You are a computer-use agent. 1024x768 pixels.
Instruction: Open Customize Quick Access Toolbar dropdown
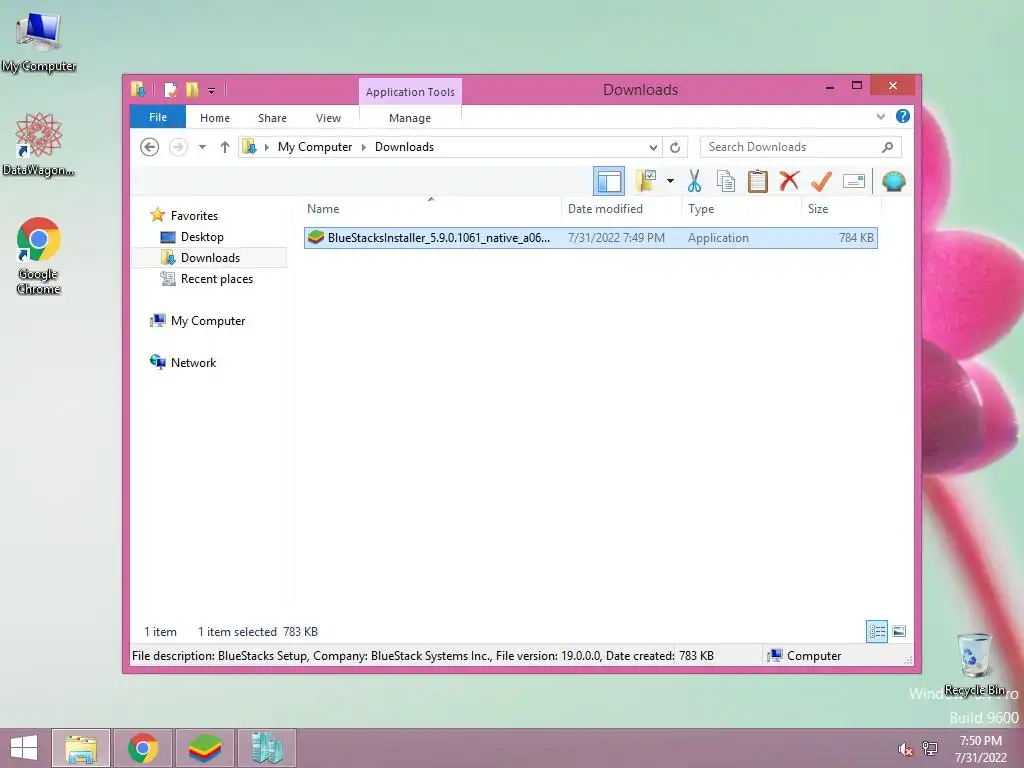212,90
